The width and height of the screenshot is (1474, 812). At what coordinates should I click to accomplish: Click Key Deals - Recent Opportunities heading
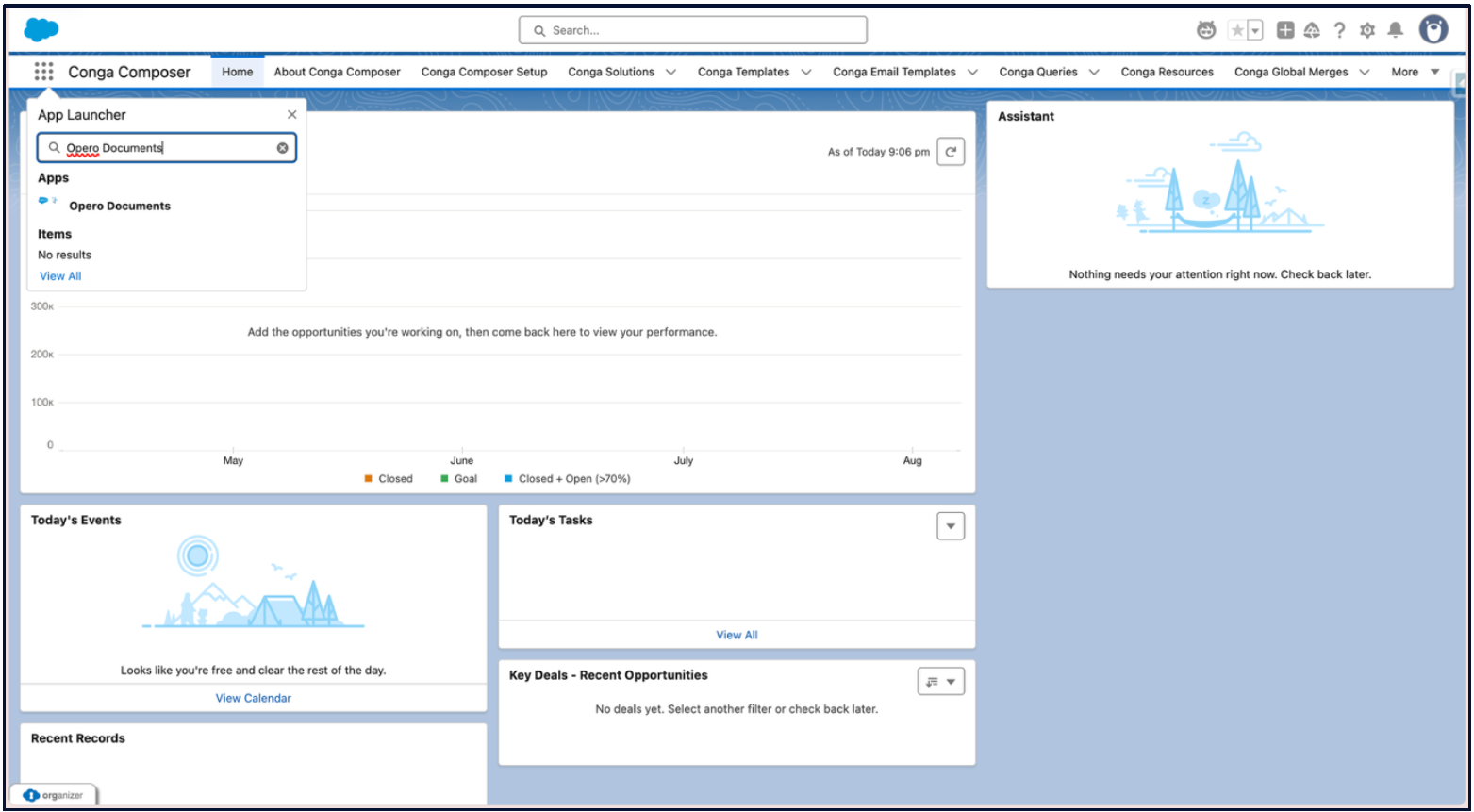pyautogui.click(x=608, y=675)
